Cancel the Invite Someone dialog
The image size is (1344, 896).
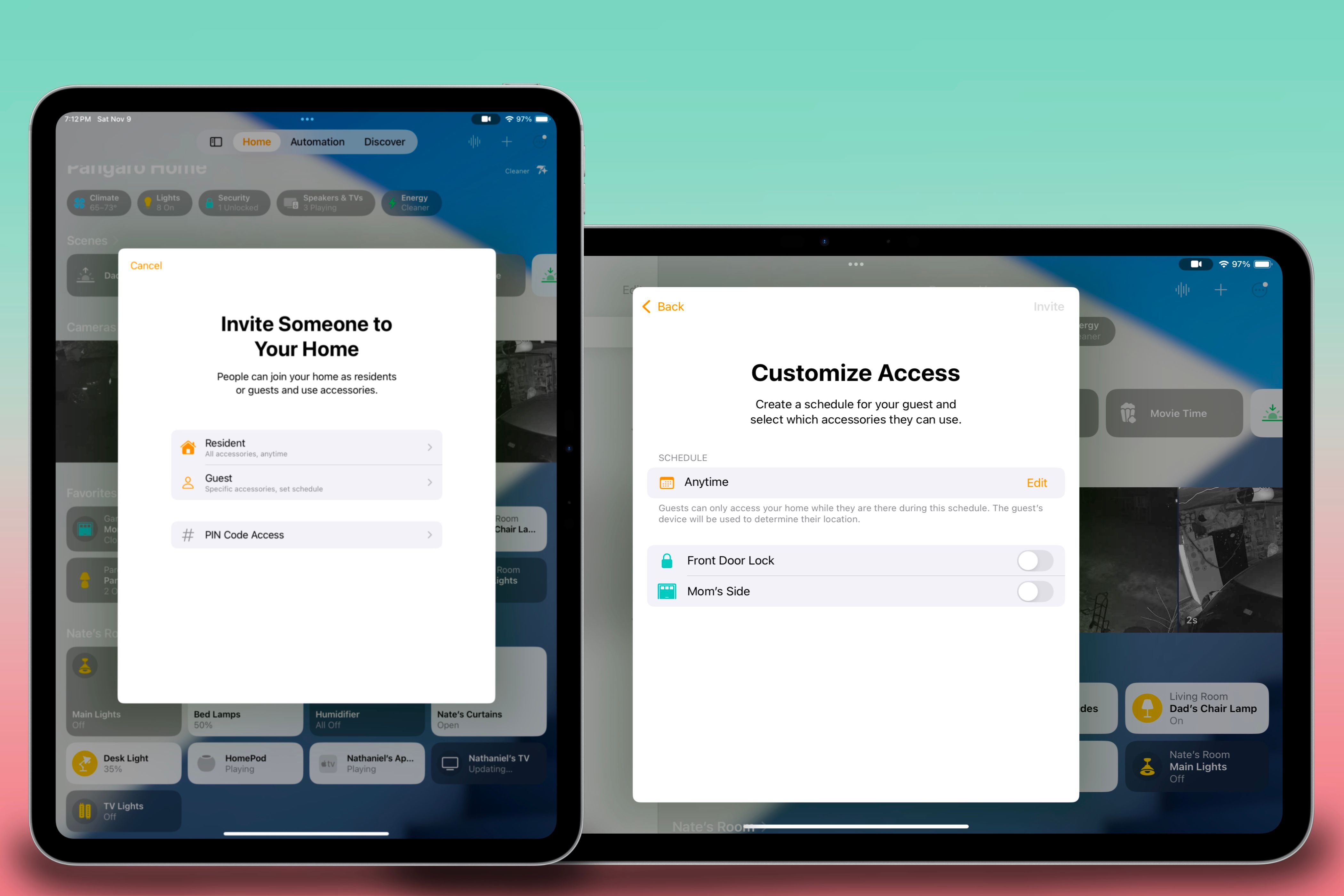146,265
